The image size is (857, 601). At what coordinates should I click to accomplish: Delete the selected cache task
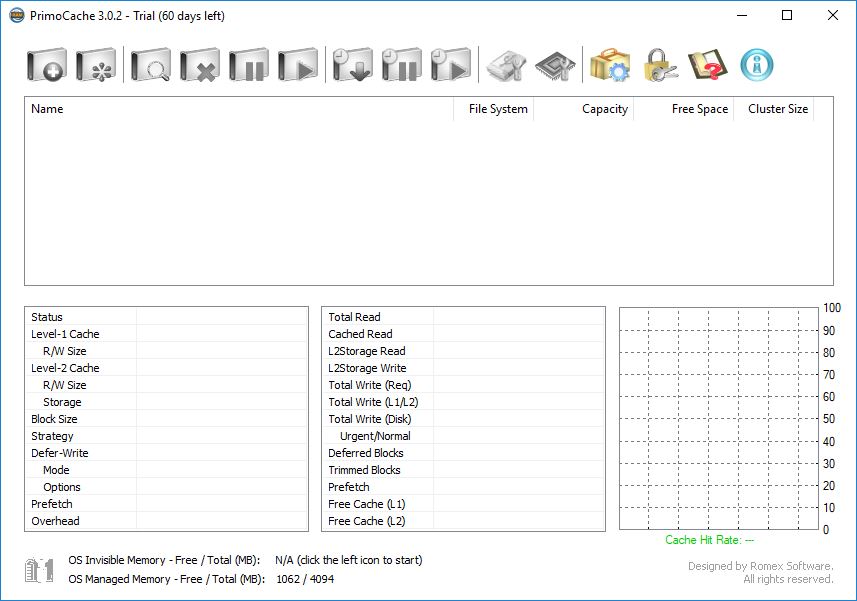pyautogui.click(x=198, y=64)
